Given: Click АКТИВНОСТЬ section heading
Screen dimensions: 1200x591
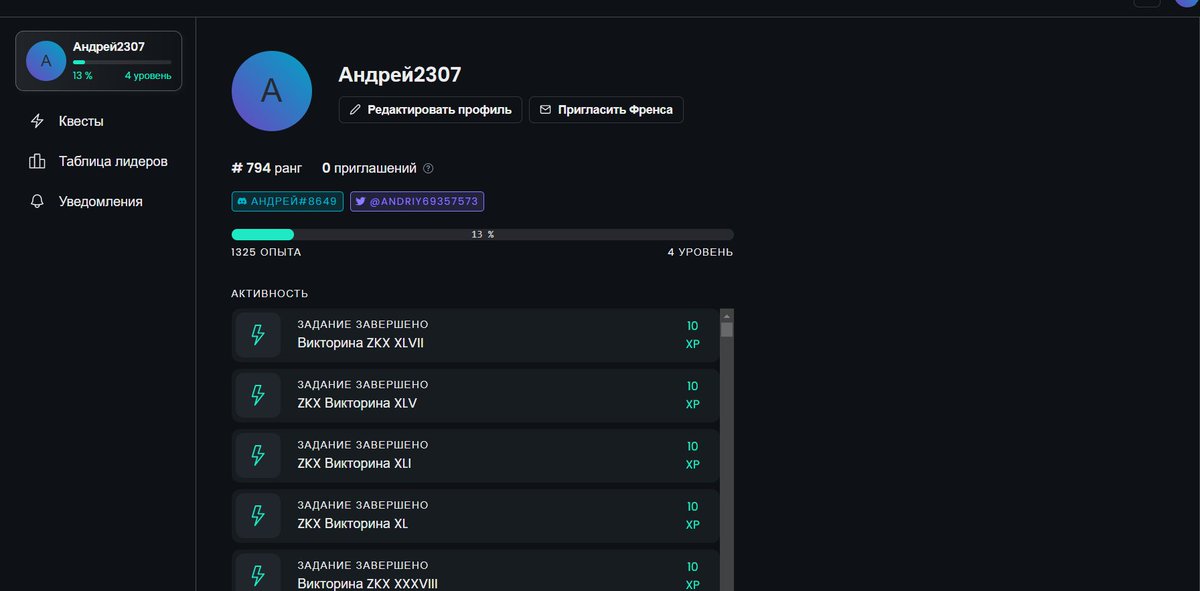Looking at the screenshot, I should tap(270, 294).
